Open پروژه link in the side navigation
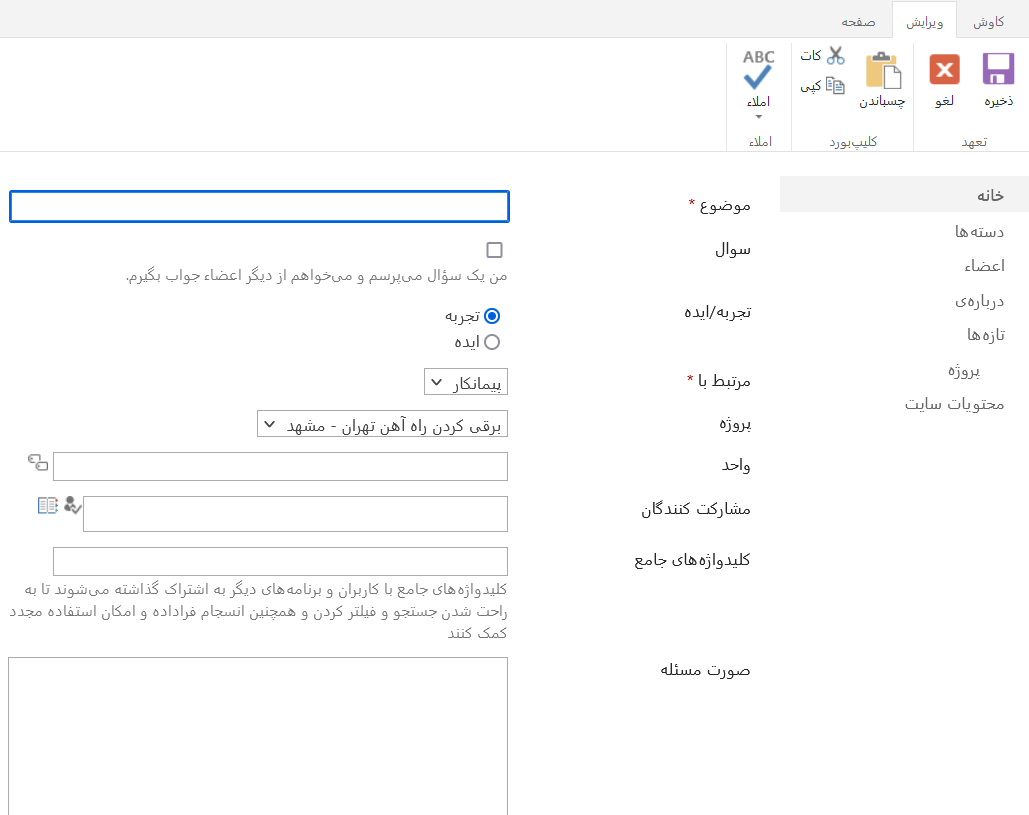Viewport: 1029px width, 815px height. pos(964,371)
